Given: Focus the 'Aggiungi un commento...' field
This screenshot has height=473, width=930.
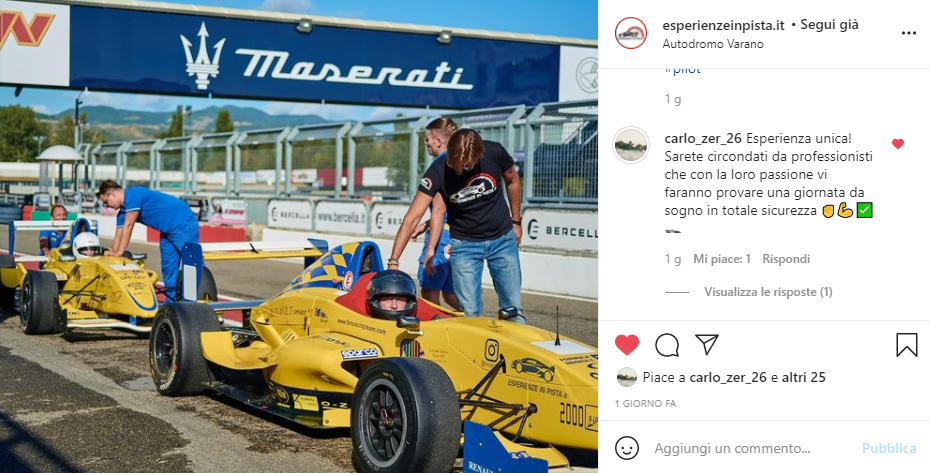Looking at the screenshot, I should (750, 448).
